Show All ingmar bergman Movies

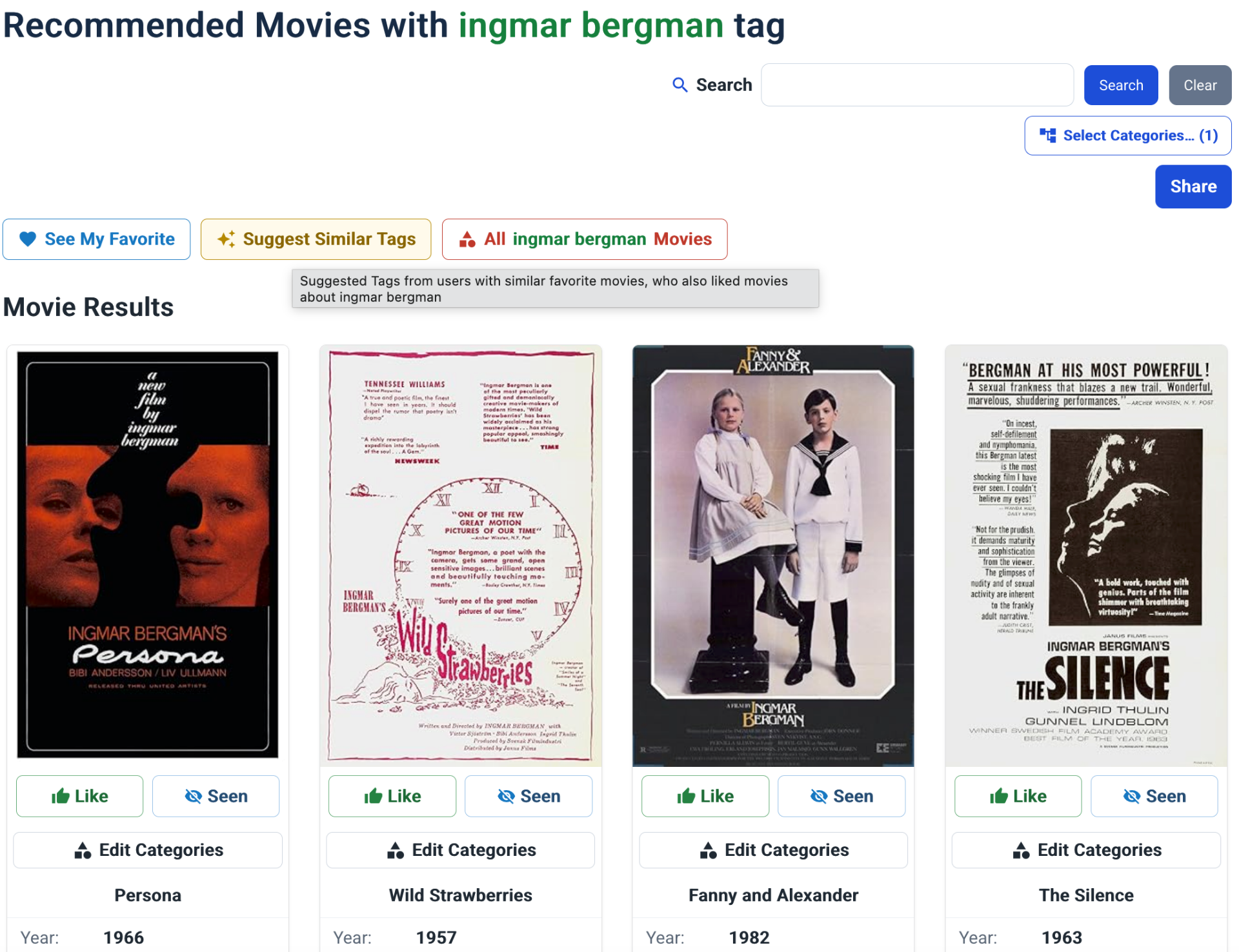(x=585, y=239)
